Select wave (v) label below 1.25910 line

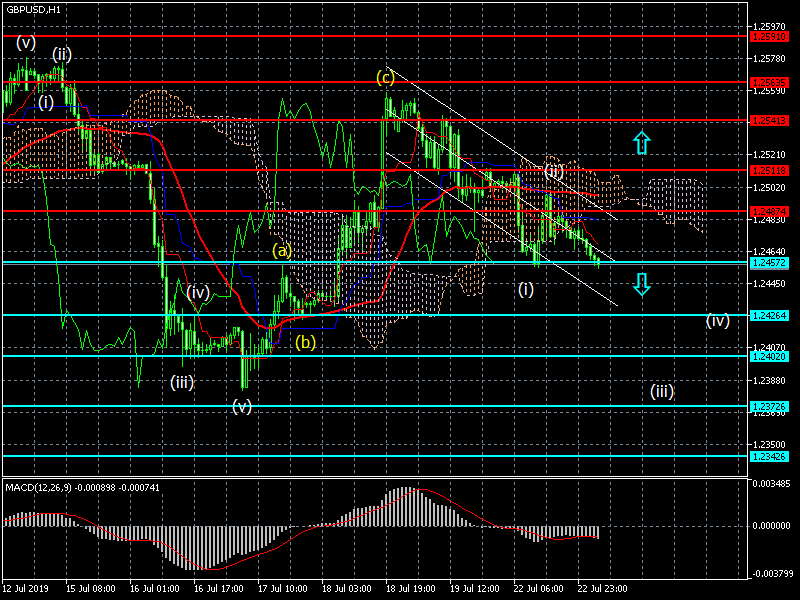click(26, 43)
